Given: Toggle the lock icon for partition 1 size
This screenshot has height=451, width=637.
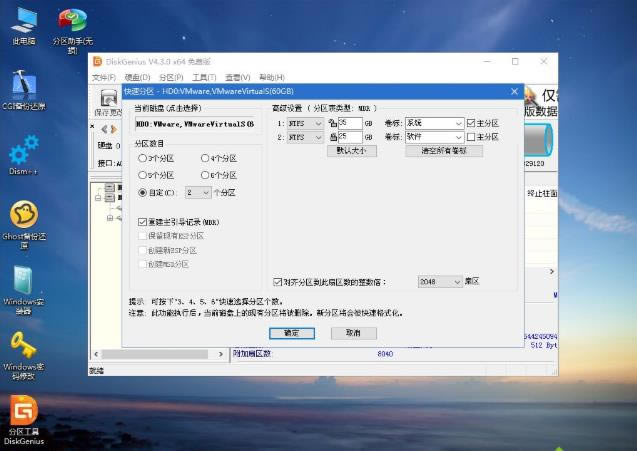Looking at the screenshot, I should (x=333, y=123).
